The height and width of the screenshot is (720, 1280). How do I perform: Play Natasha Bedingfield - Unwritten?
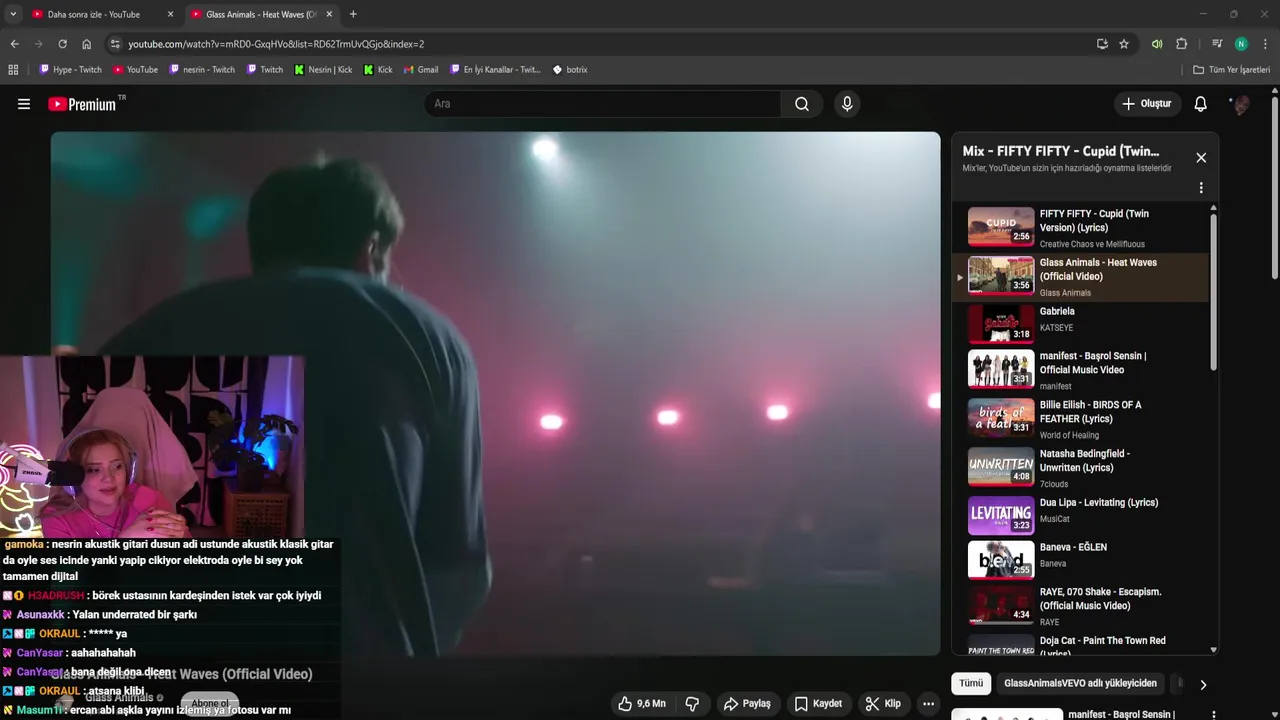[1080, 468]
